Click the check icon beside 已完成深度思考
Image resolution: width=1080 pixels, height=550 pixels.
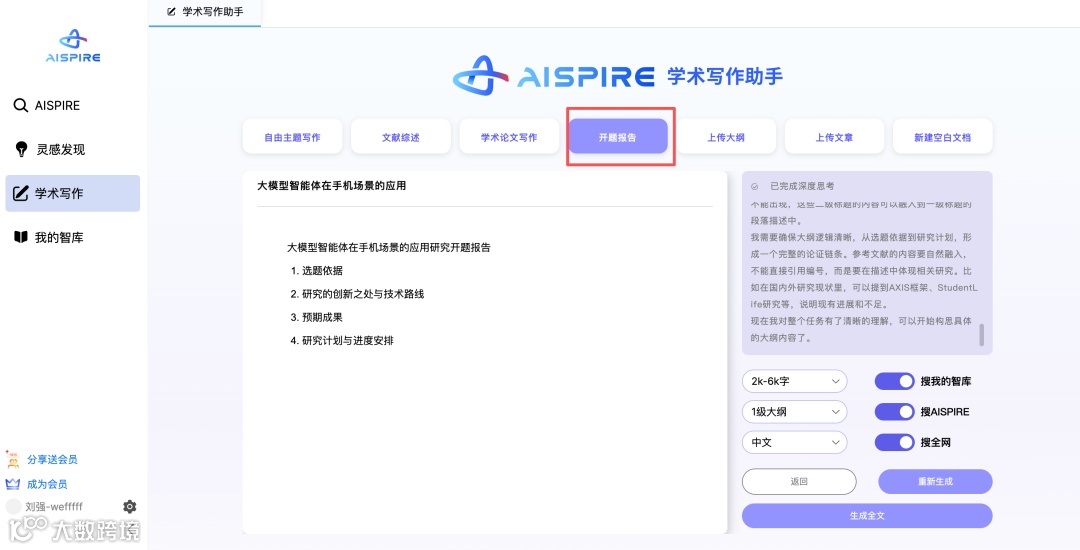click(x=755, y=187)
